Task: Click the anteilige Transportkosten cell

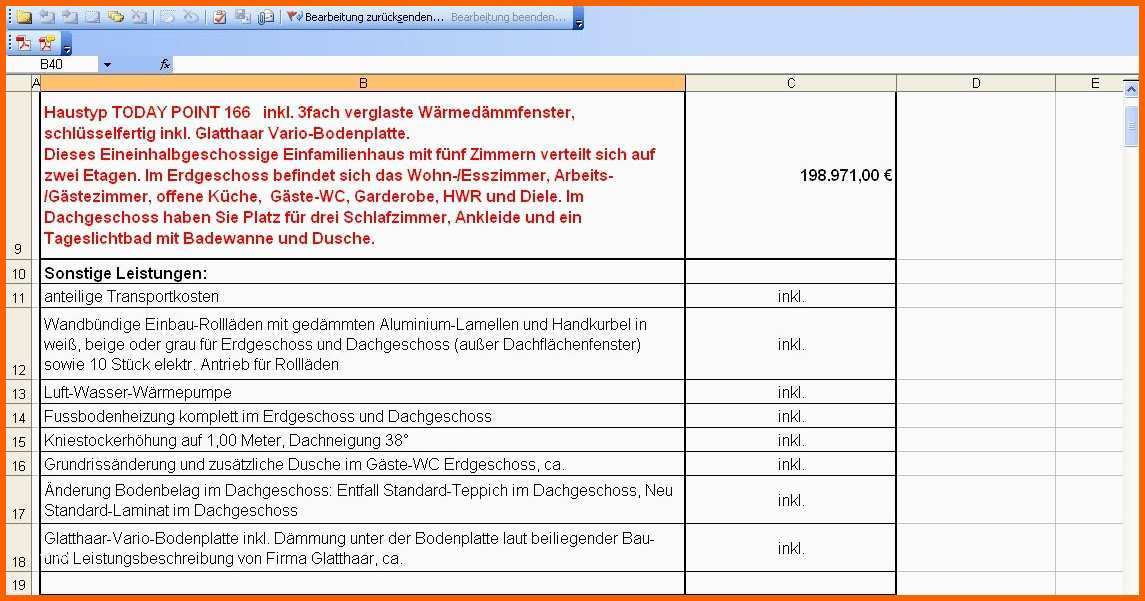Action: coord(363,296)
